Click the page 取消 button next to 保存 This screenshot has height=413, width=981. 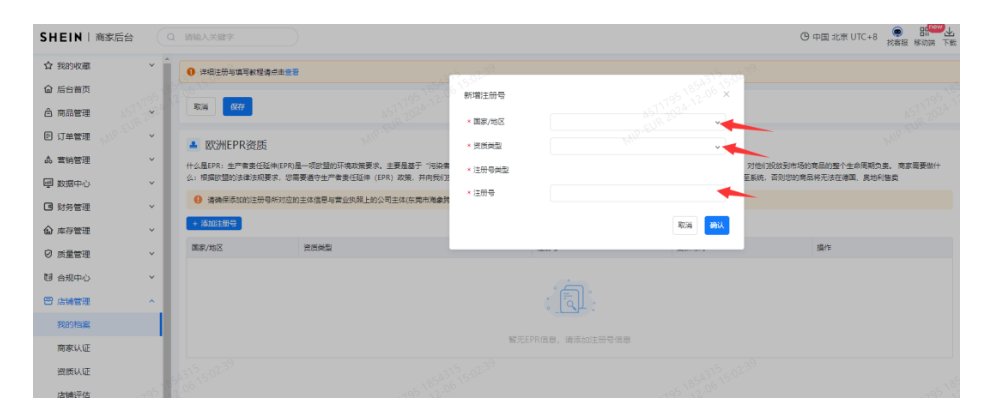201,107
